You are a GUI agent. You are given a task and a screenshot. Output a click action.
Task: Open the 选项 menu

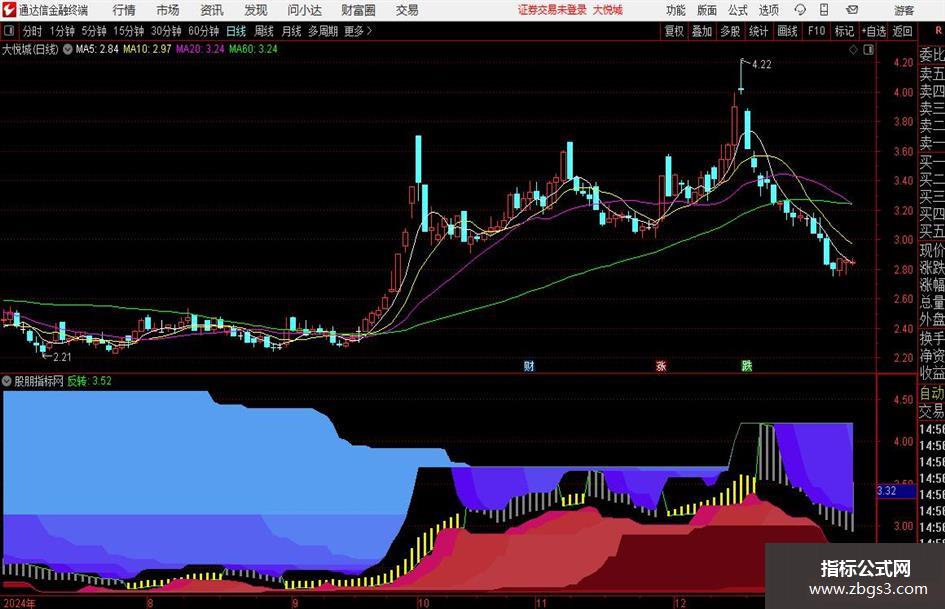(768, 10)
